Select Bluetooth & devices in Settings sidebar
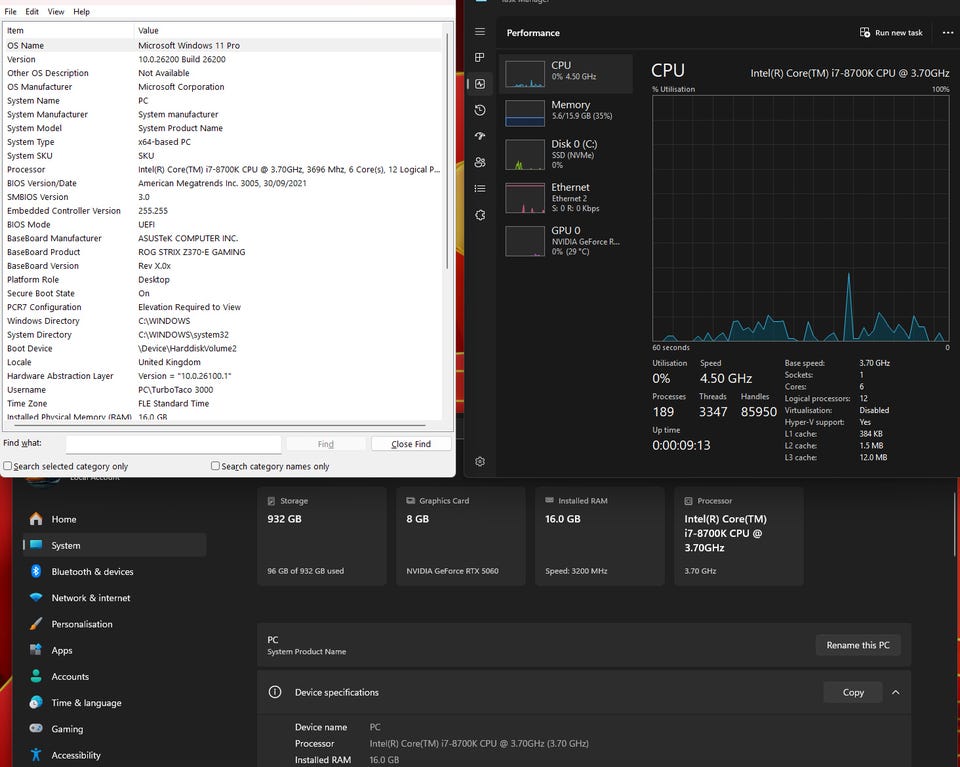This screenshot has width=960, height=767. pos(92,572)
